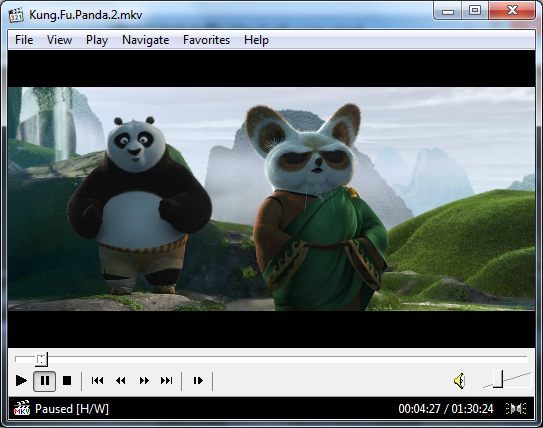Step forward one frame

point(198,381)
